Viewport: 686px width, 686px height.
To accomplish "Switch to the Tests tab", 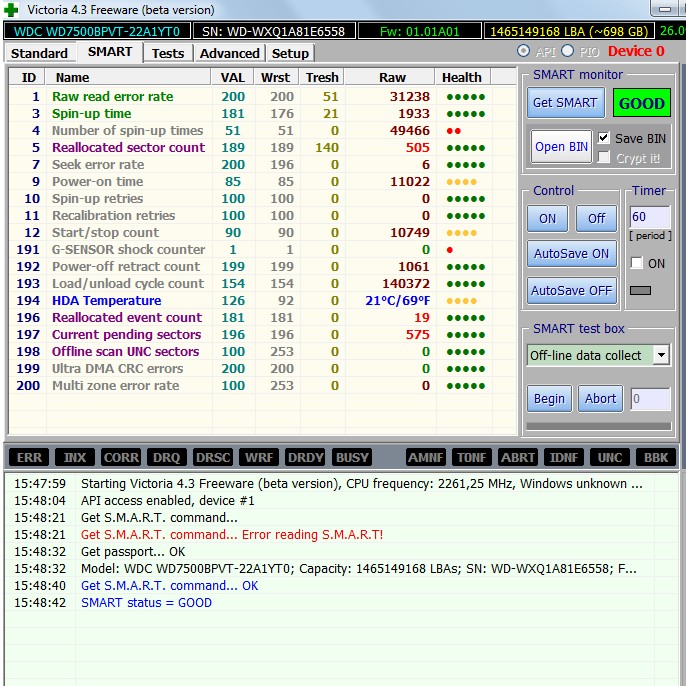I will pos(168,53).
